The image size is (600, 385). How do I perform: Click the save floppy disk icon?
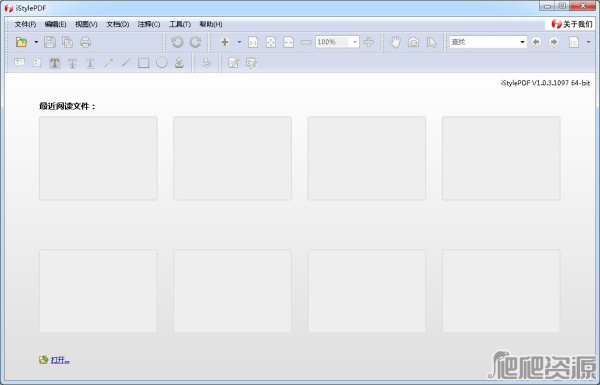pos(50,42)
